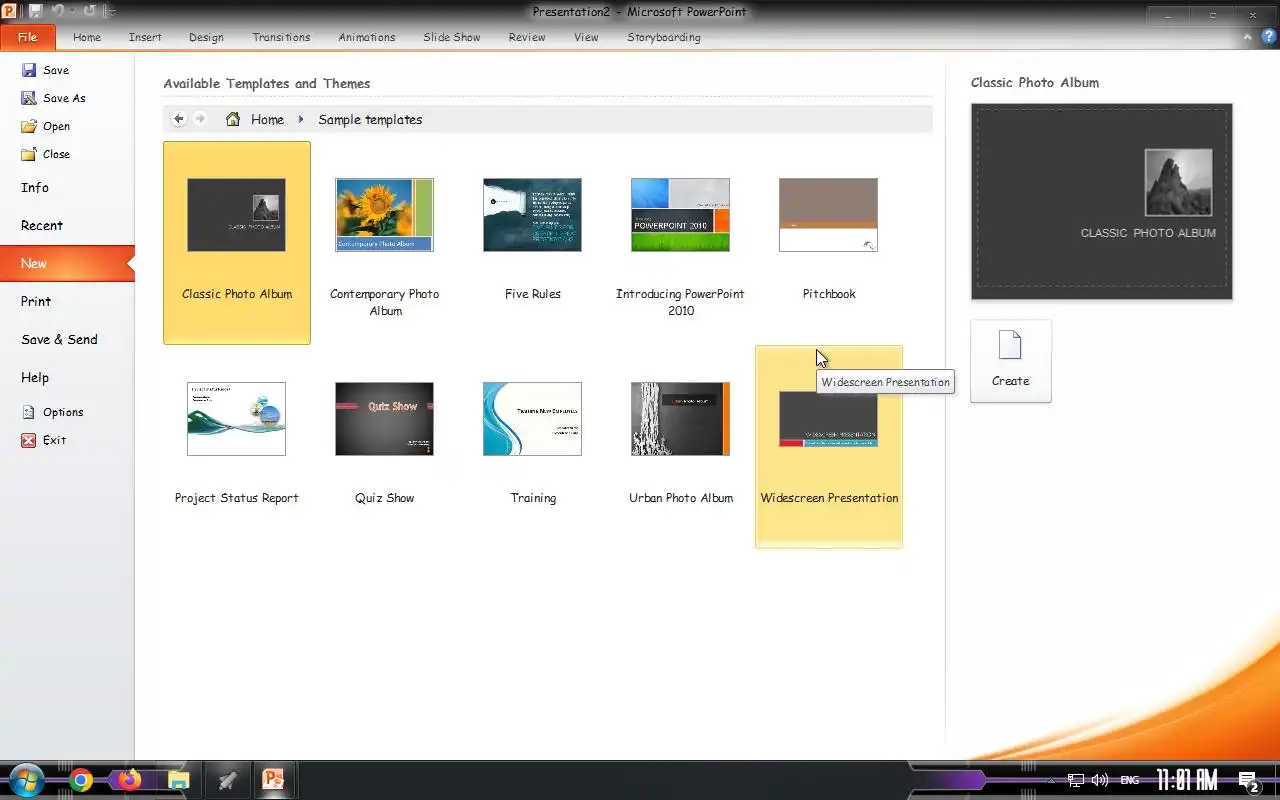Open the Slide Show ribbon tab
The image size is (1280, 800).
click(452, 38)
